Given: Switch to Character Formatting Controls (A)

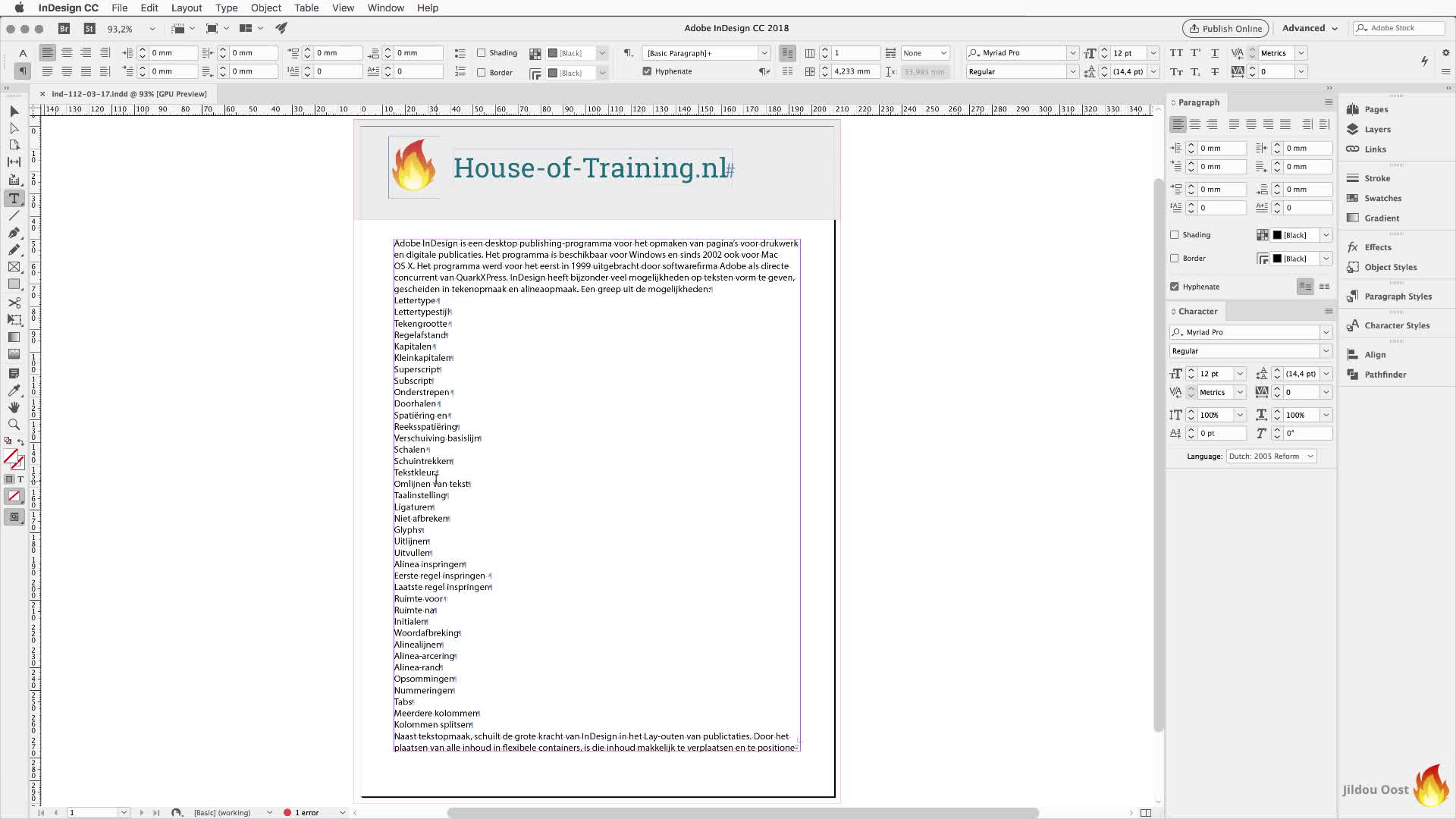Looking at the screenshot, I should pyautogui.click(x=23, y=53).
